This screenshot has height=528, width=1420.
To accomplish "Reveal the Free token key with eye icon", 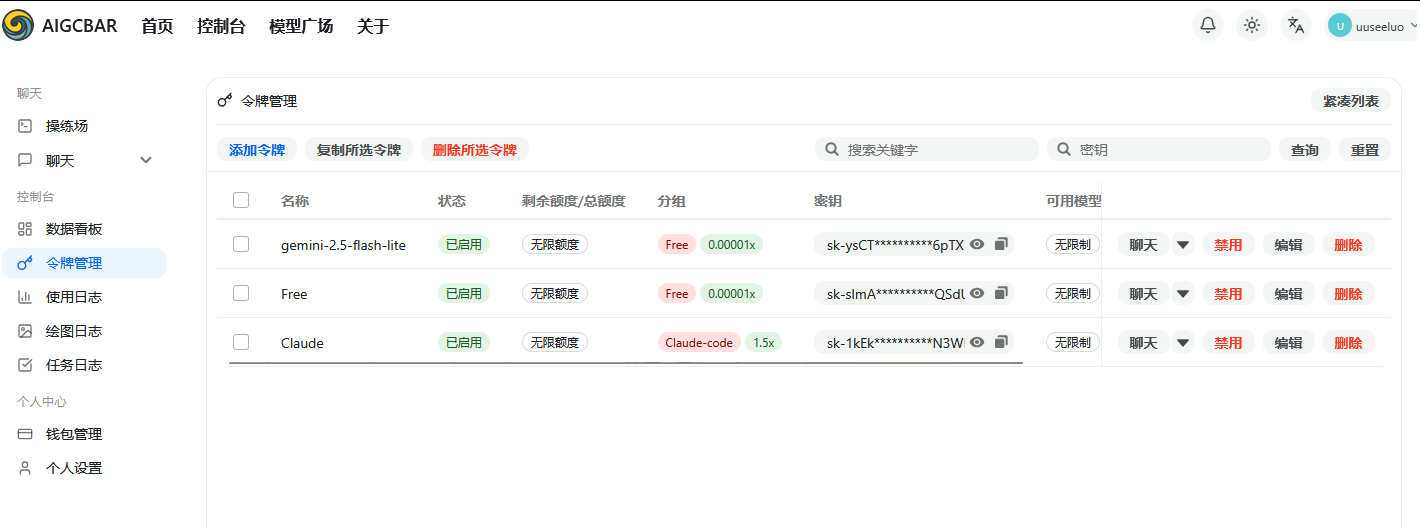I will [x=977, y=293].
